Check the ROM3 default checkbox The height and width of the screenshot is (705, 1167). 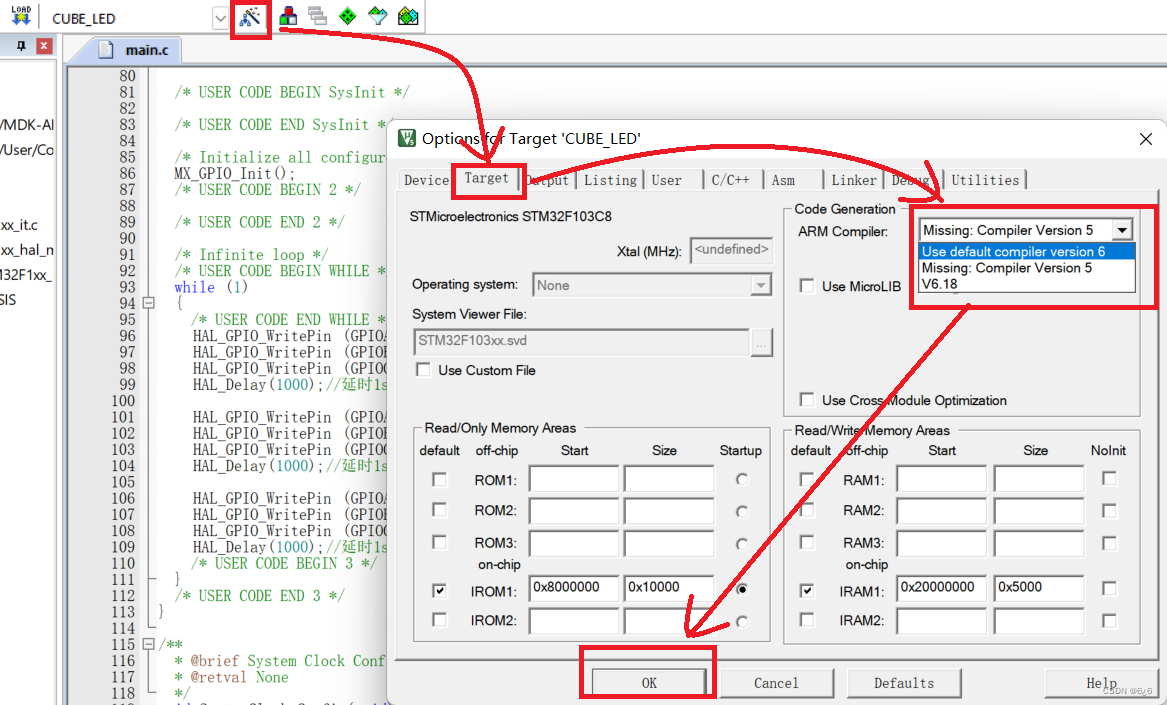click(439, 542)
